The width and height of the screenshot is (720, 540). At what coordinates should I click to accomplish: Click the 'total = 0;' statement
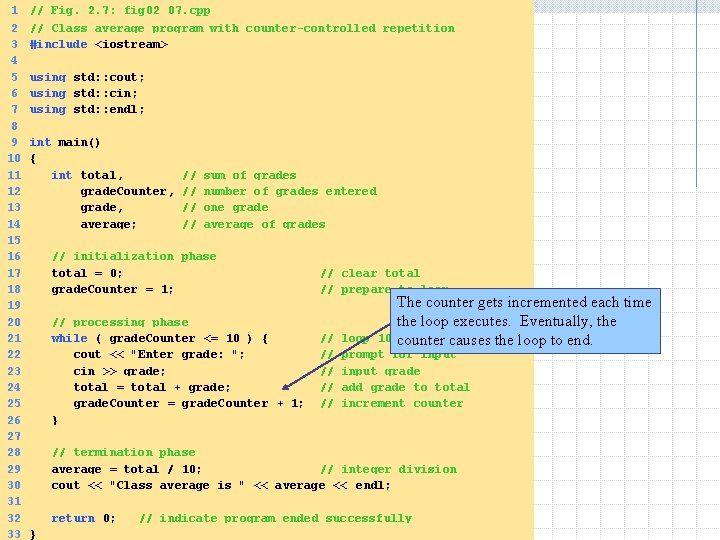(87, 273)
